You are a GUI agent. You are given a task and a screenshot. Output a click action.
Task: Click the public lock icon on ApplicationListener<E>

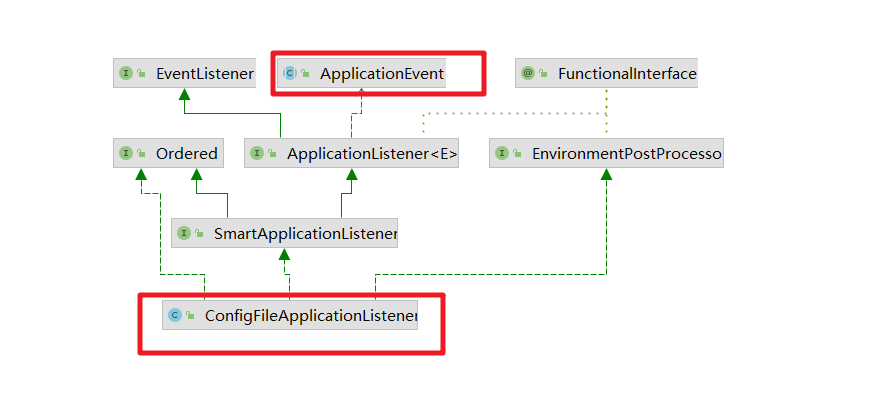pos(273,153)
